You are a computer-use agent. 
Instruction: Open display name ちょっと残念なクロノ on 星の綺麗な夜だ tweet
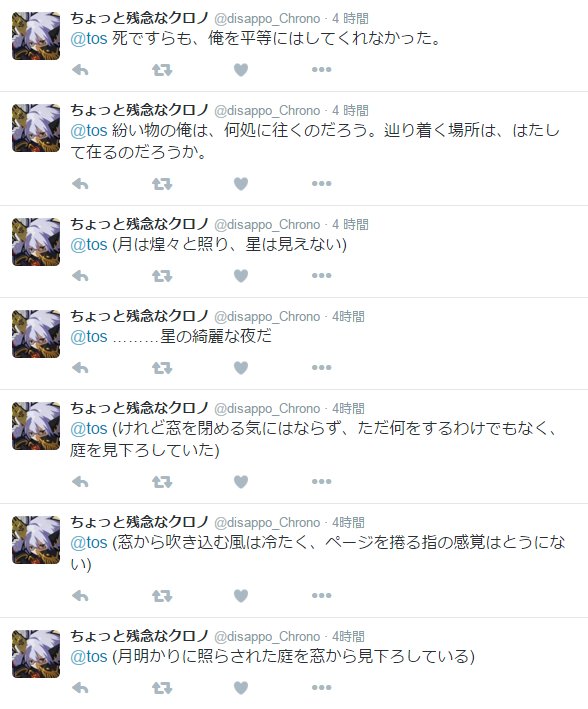pyautogui.click(x=139, y=316)
